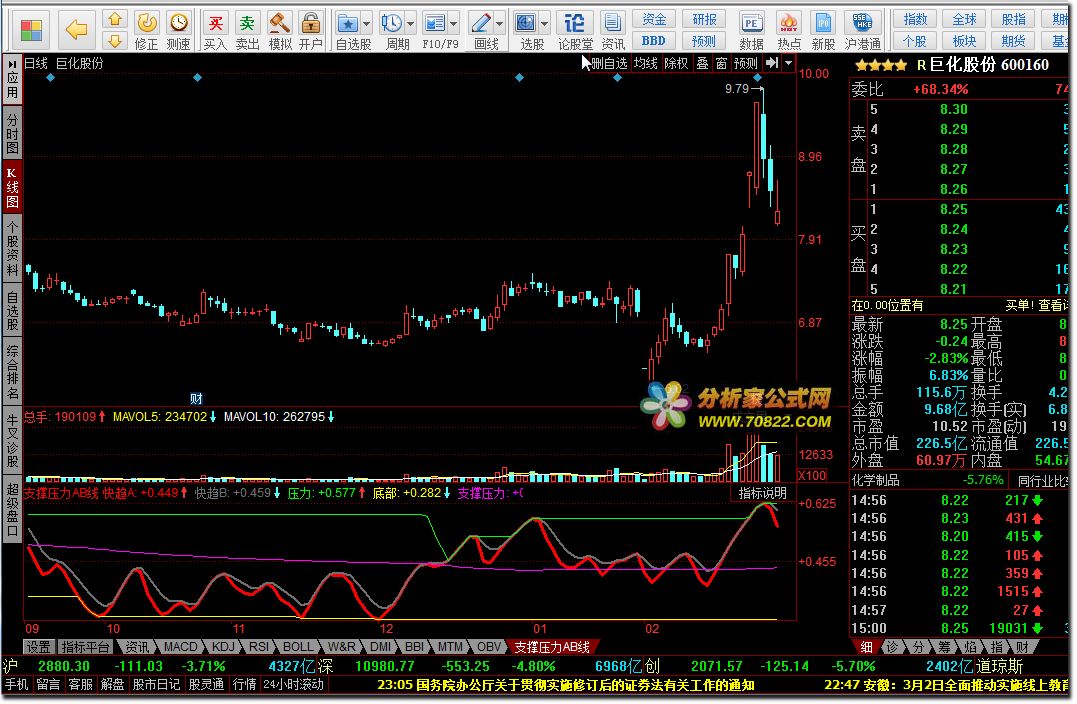
Task: Click the 研报 toolbar button
Action: 704,19
